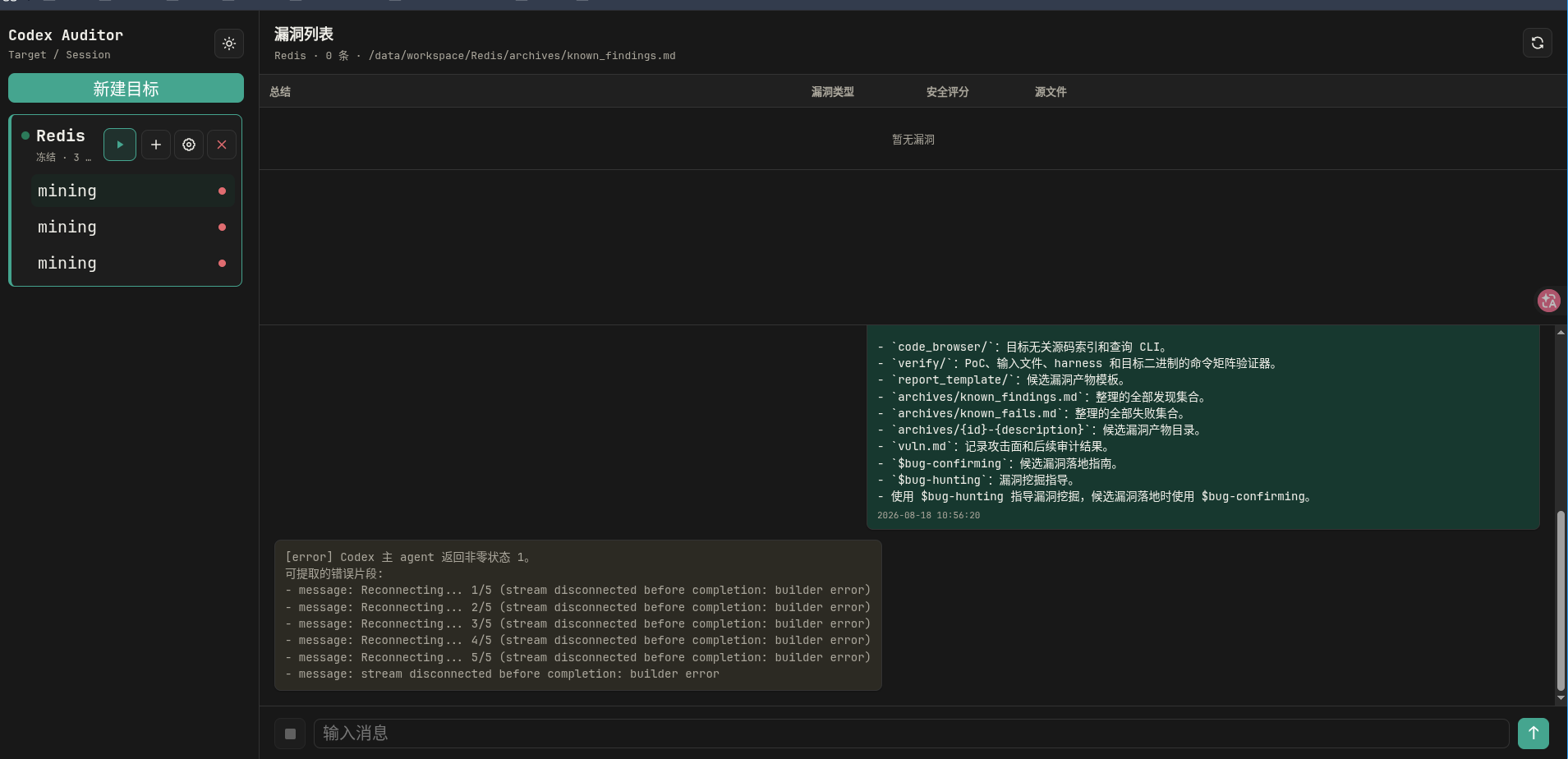Viewport: 1568px width, 759px height.
Task: Click the Target / Session subtitle
Action: tap(59, 55)
